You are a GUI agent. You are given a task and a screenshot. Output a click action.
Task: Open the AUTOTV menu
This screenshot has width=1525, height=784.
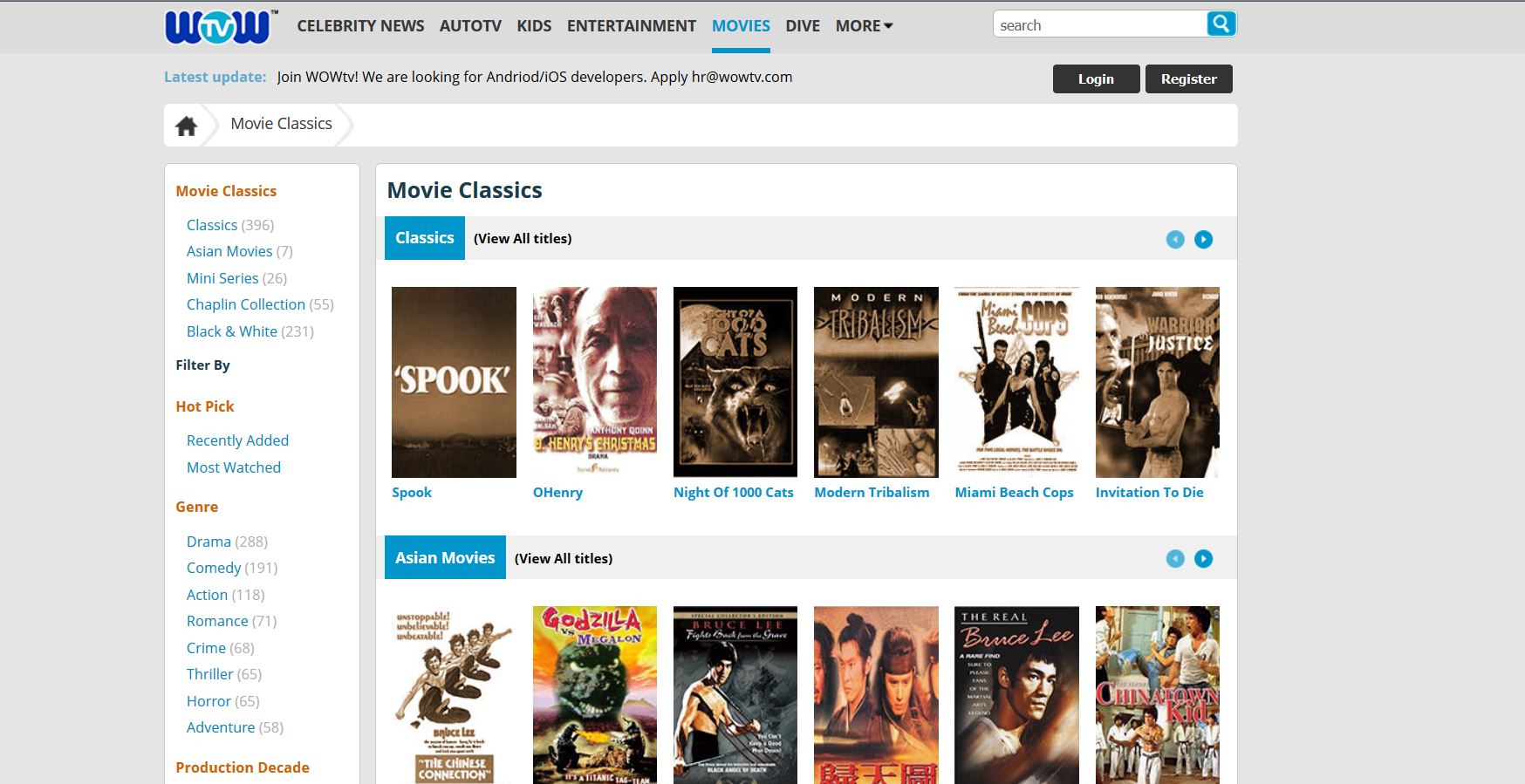(x=470, y=26)
